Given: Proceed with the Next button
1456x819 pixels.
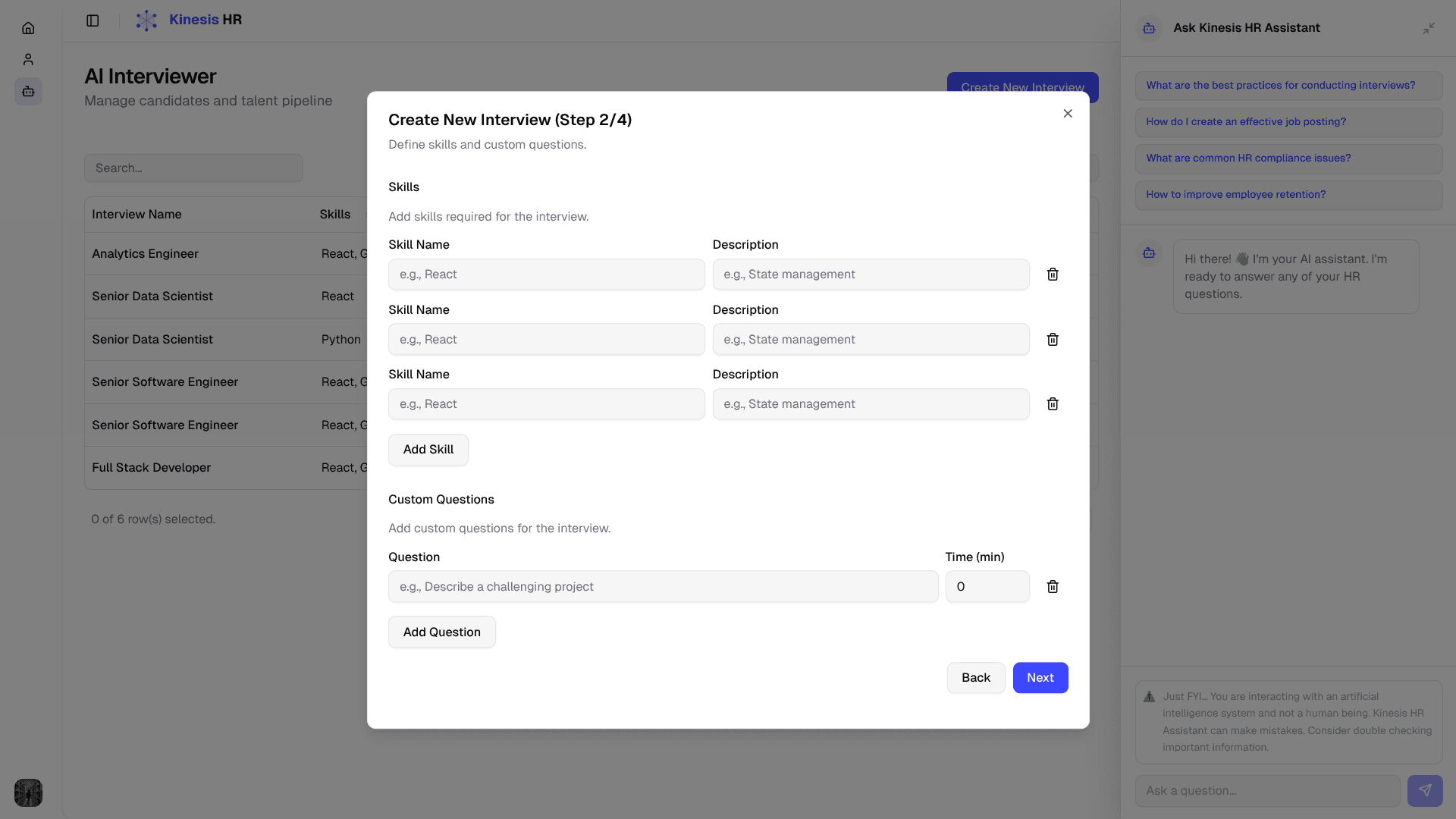Looking at the screenshot, I should tap(1040, 677).
